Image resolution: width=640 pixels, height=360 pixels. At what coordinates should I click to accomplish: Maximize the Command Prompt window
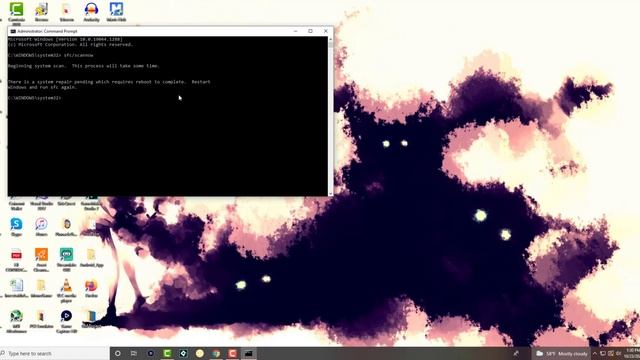[x=310, y=31]
